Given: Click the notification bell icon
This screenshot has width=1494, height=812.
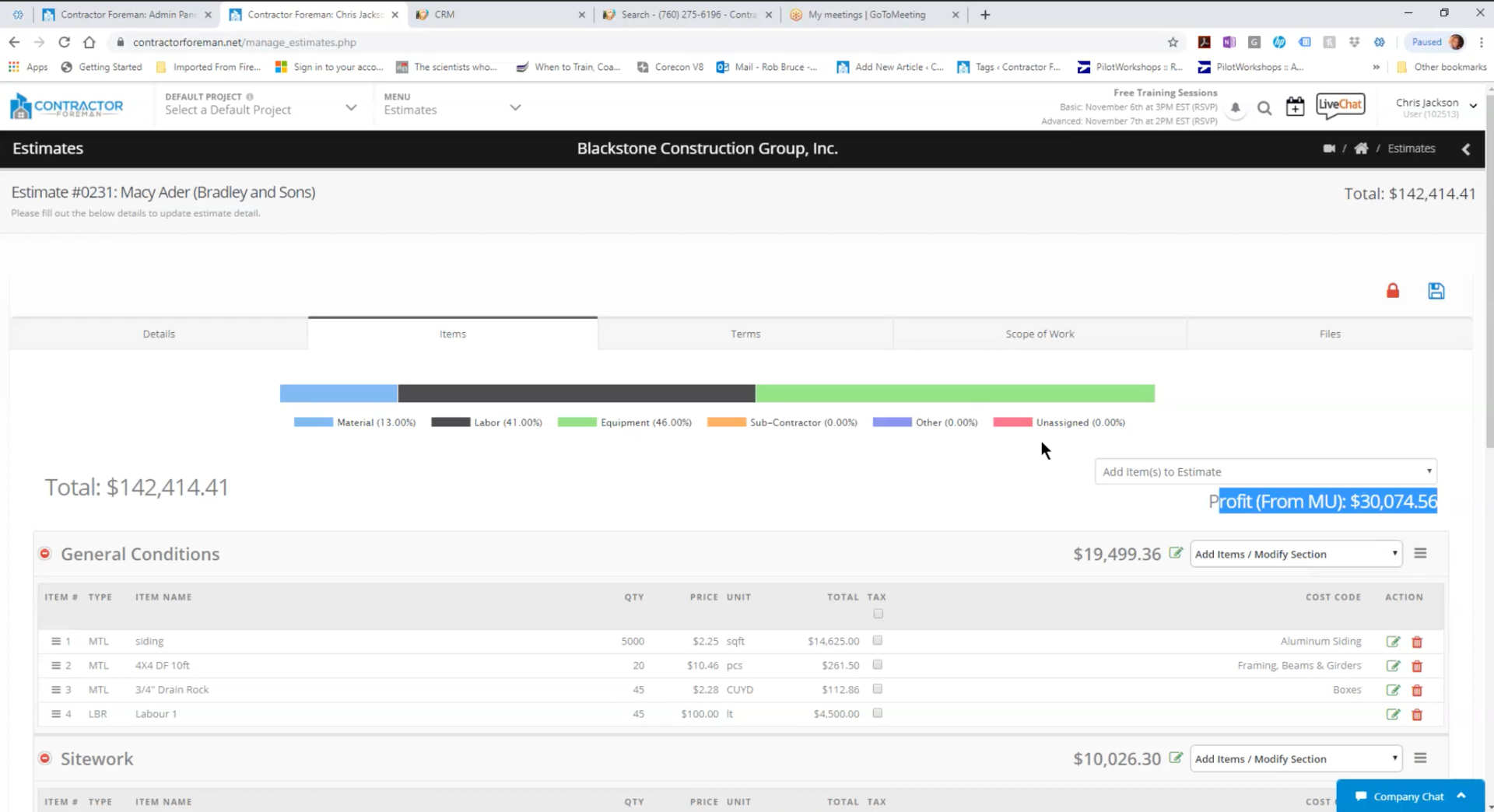Looking at the screenshot, I should [1236, 108].
